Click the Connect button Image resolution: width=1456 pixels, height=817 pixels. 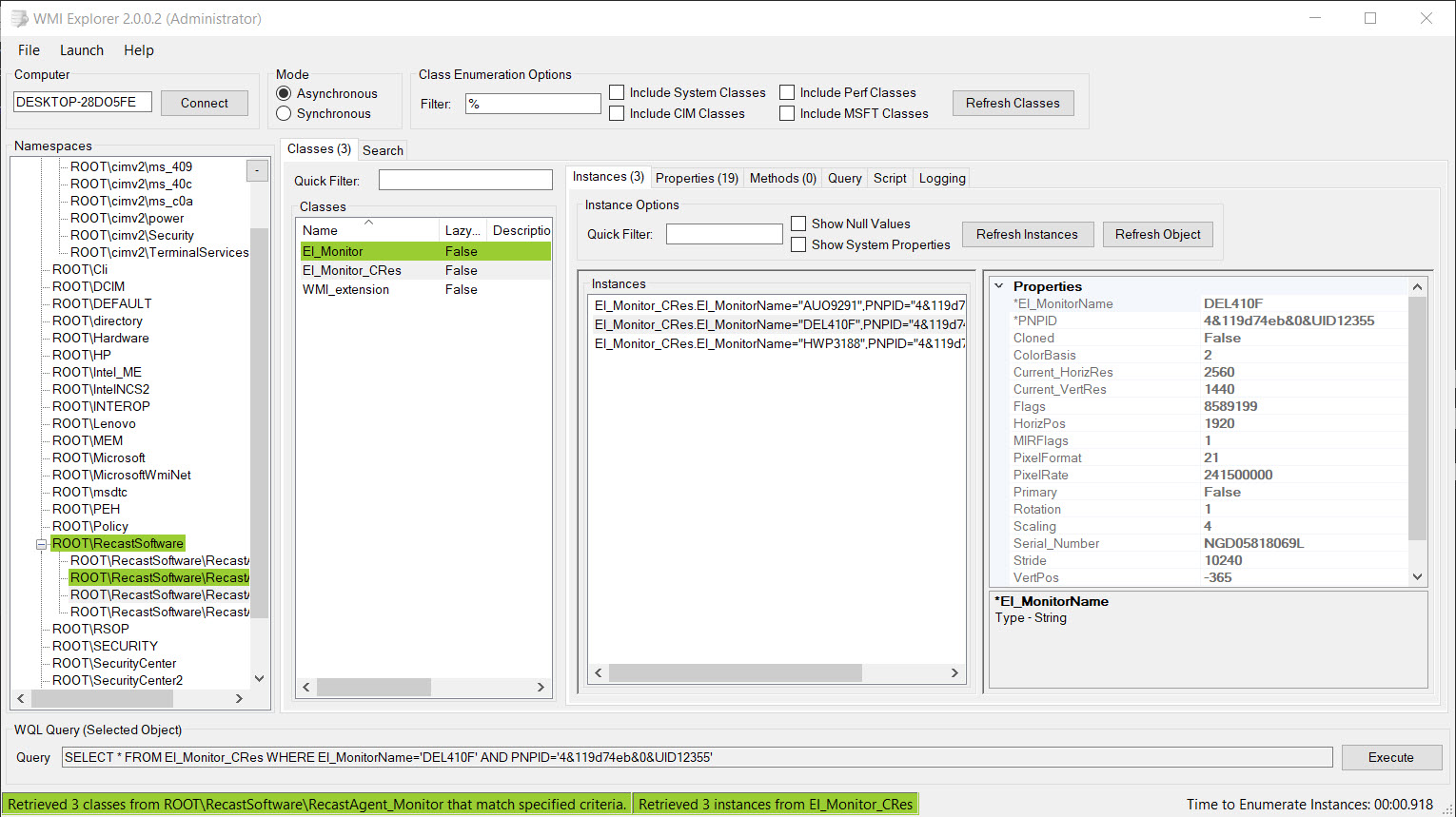[x=205, y=103]
